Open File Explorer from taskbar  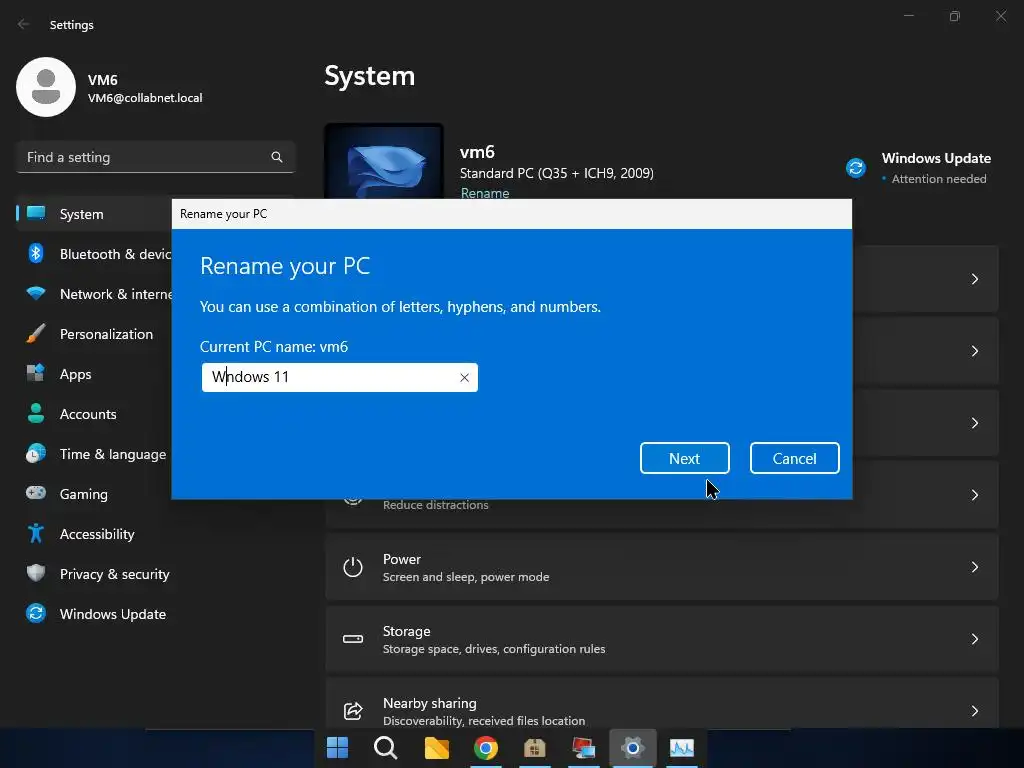(436, 748)
